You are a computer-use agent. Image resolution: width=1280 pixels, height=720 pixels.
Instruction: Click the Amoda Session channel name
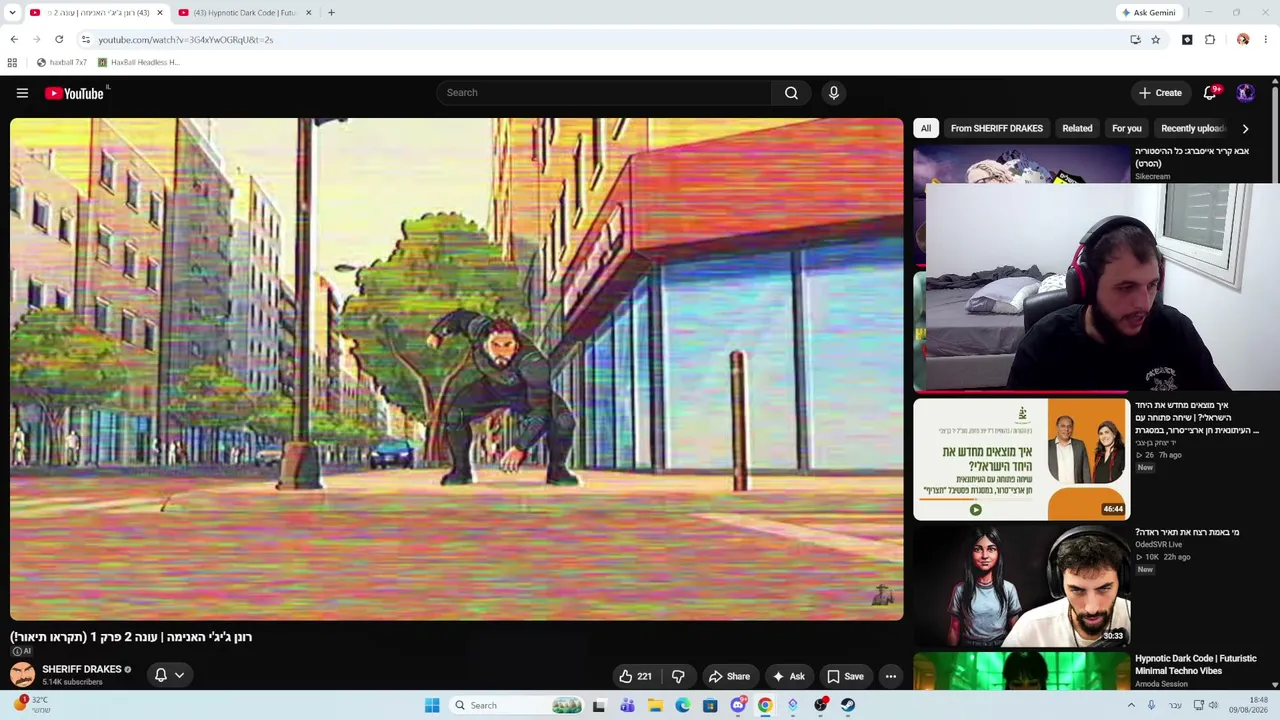click(x=1161, y=684)
